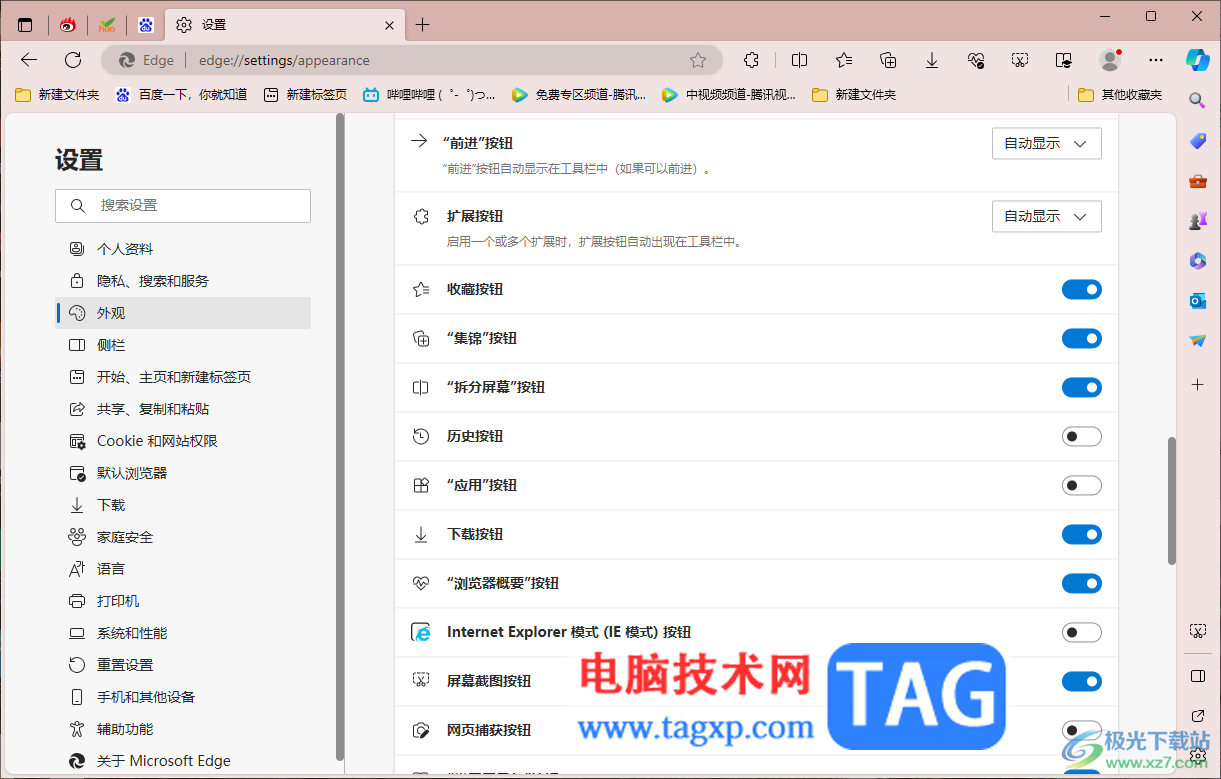Open the profile avatar
The height and width of the screenshot is (779, 1221).
click(x=1110, y=60)
